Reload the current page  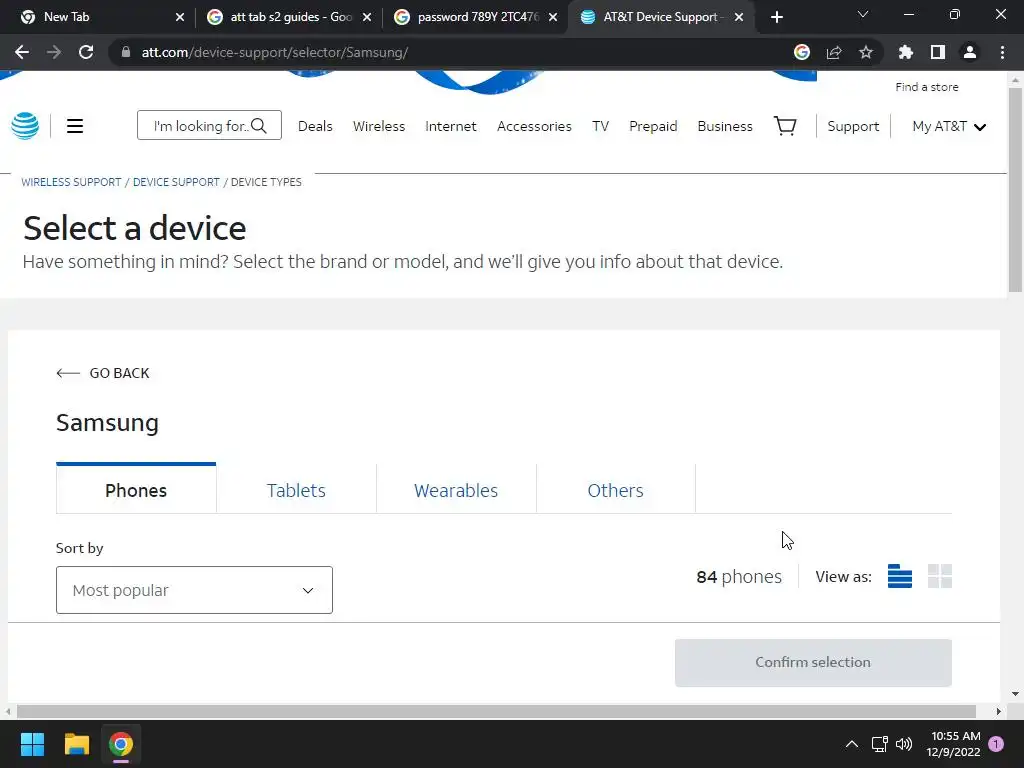pos(86,52)
